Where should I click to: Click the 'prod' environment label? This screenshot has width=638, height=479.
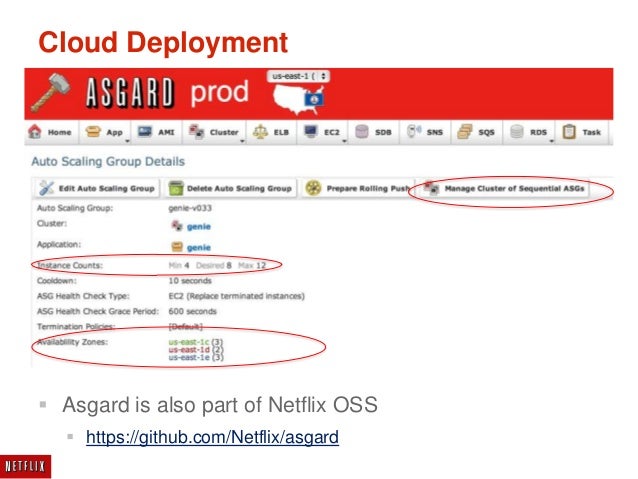[x=219, y=93]
